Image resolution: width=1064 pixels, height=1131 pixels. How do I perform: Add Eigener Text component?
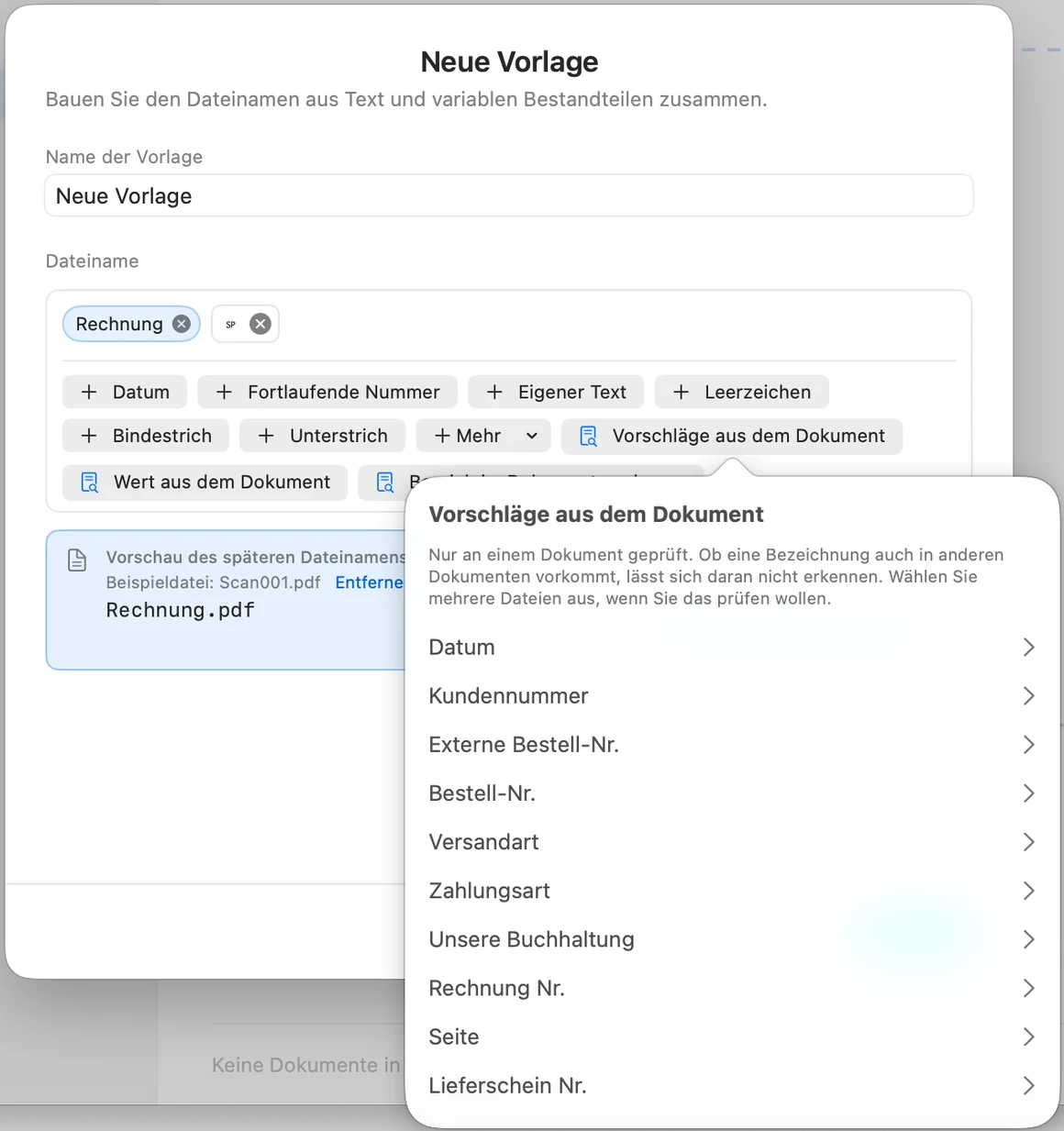(556, 392)
